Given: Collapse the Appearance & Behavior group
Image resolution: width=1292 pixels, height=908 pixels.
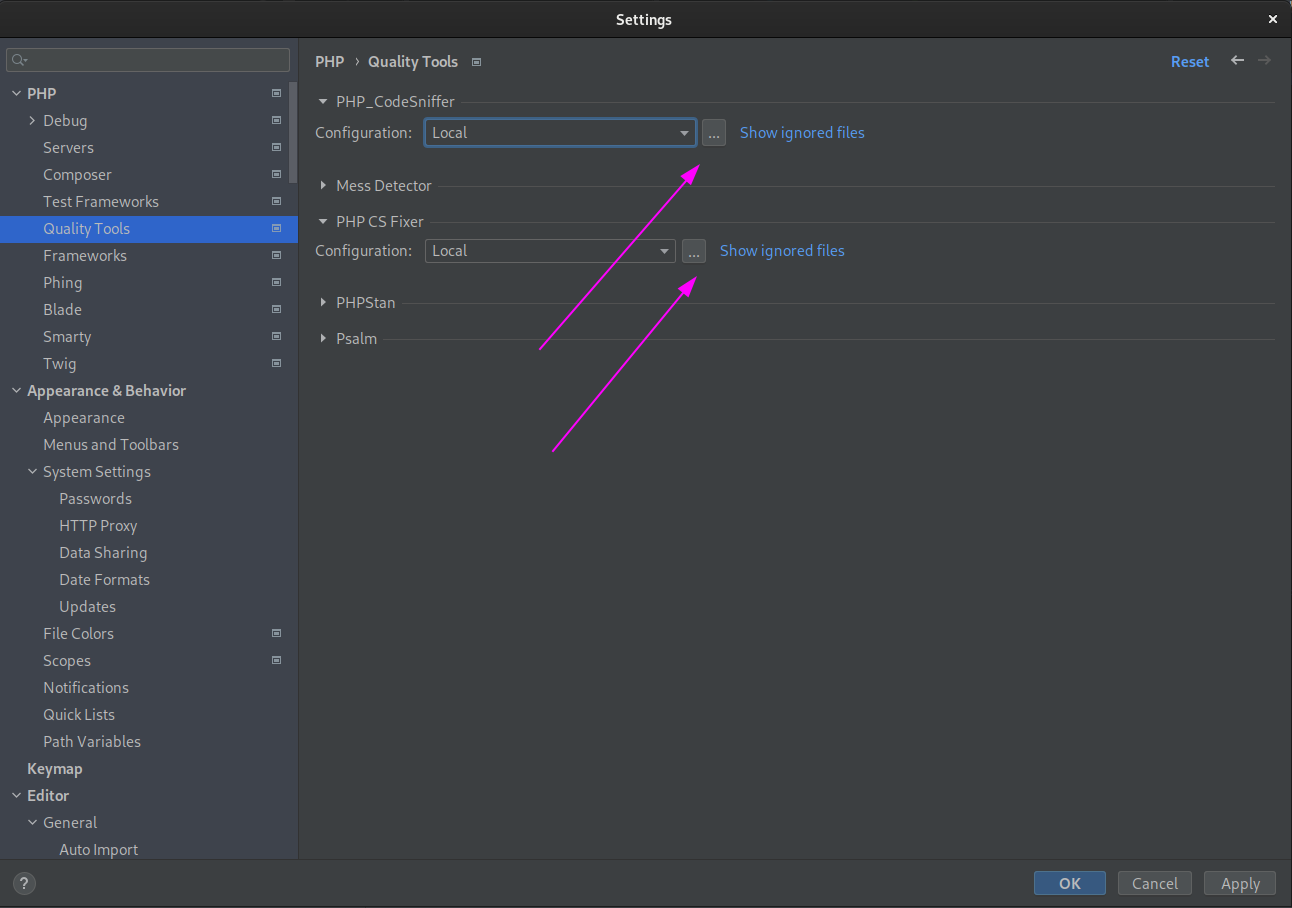Looking at the screenshot, I should tap(16, 390).
